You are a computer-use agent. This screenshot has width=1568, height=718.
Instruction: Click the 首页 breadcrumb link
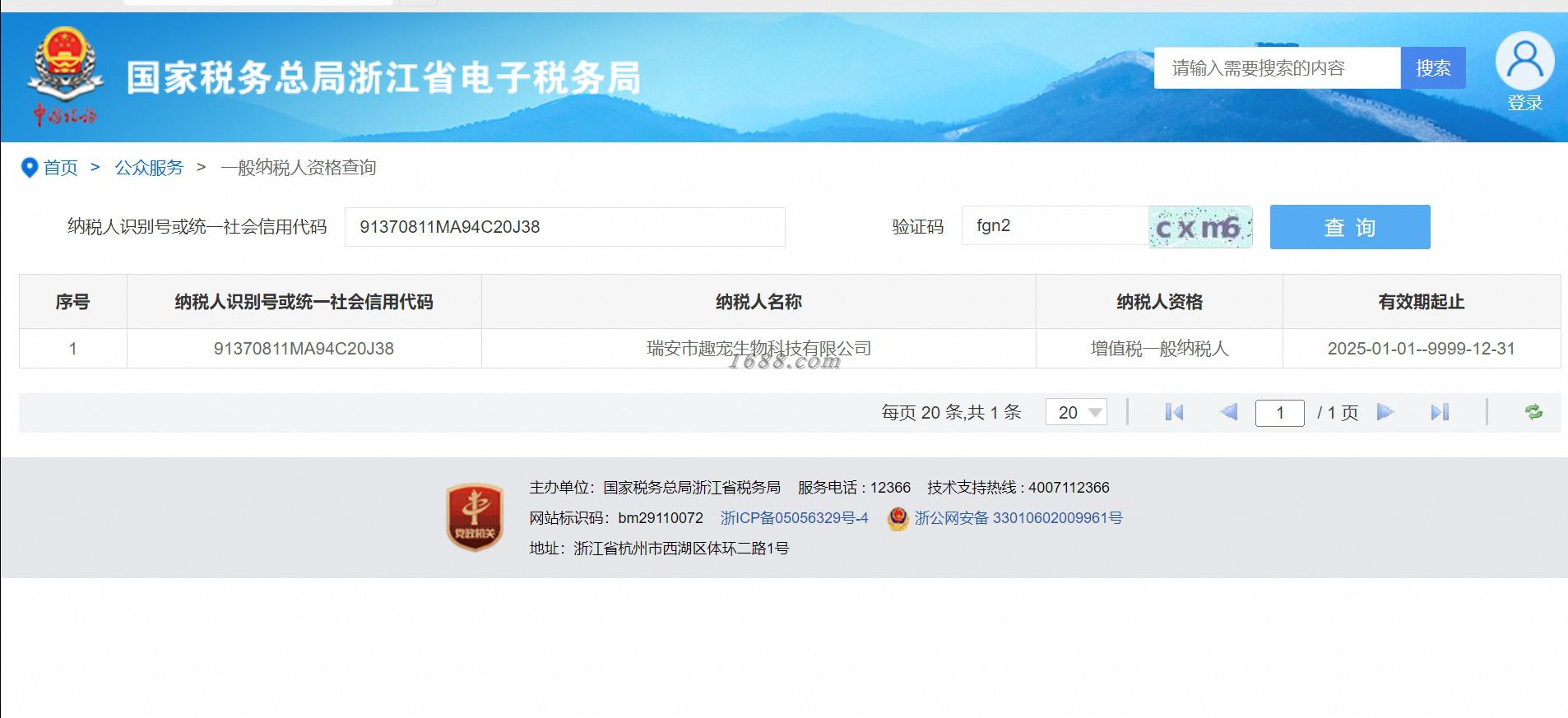60,168
